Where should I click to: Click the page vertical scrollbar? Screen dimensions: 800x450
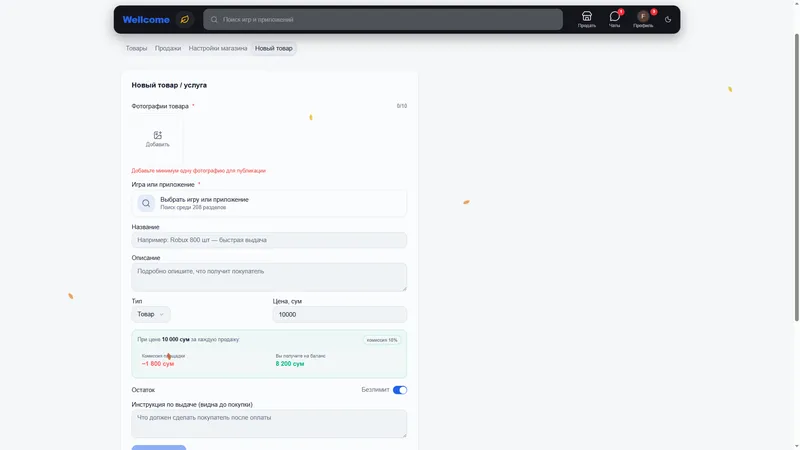796,178
